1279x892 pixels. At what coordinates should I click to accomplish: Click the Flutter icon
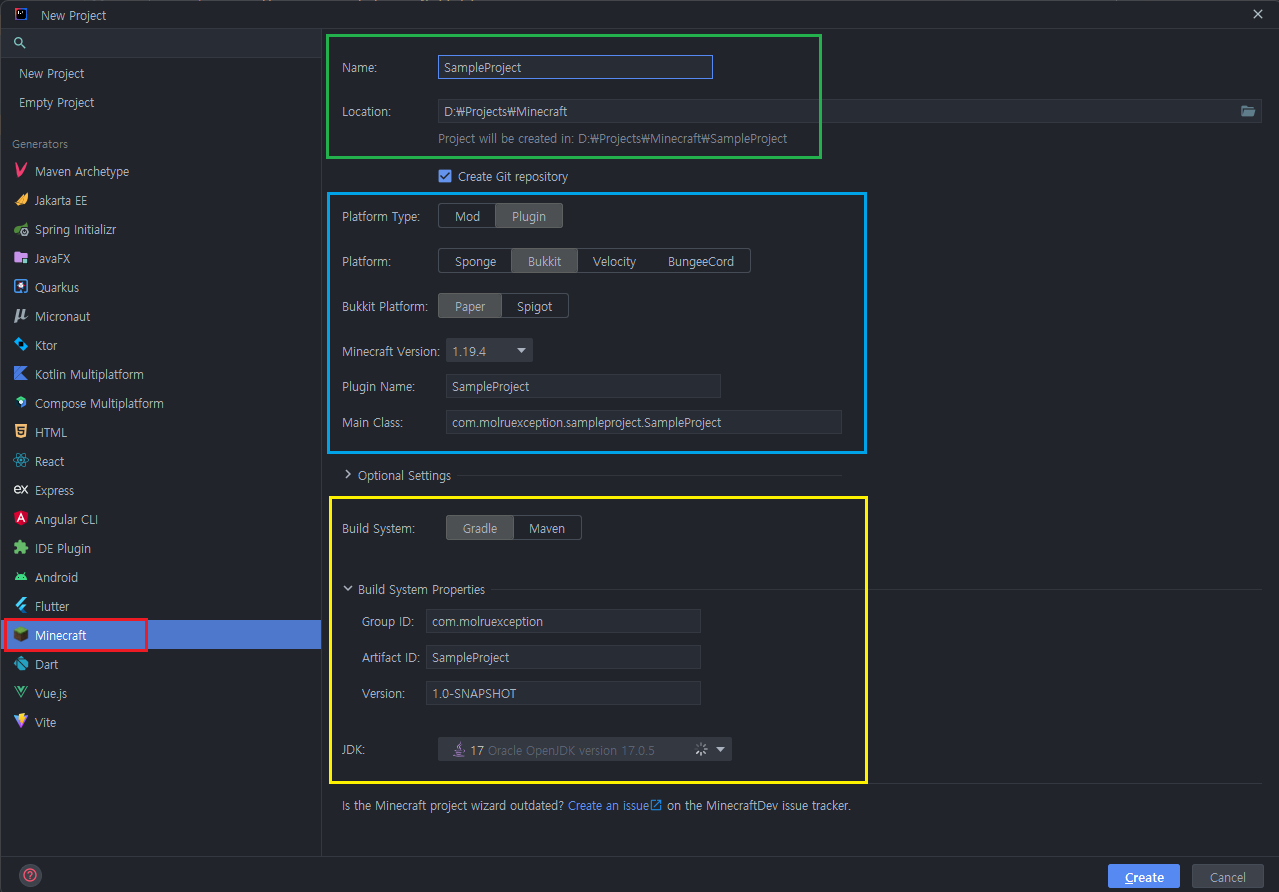(21, 606)
